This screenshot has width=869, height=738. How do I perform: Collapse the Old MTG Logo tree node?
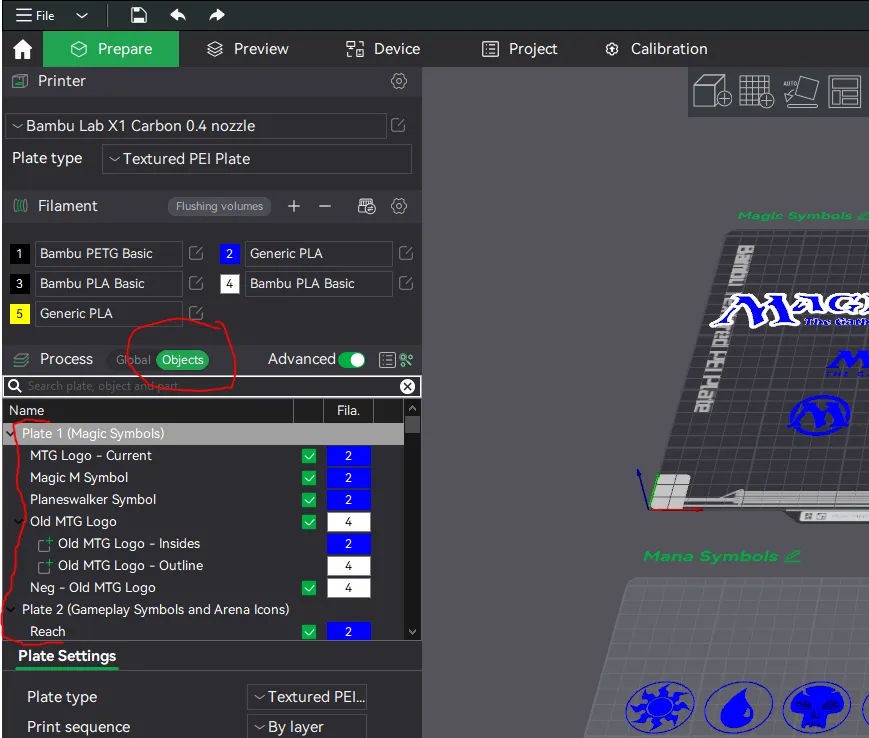coord(19,522)
